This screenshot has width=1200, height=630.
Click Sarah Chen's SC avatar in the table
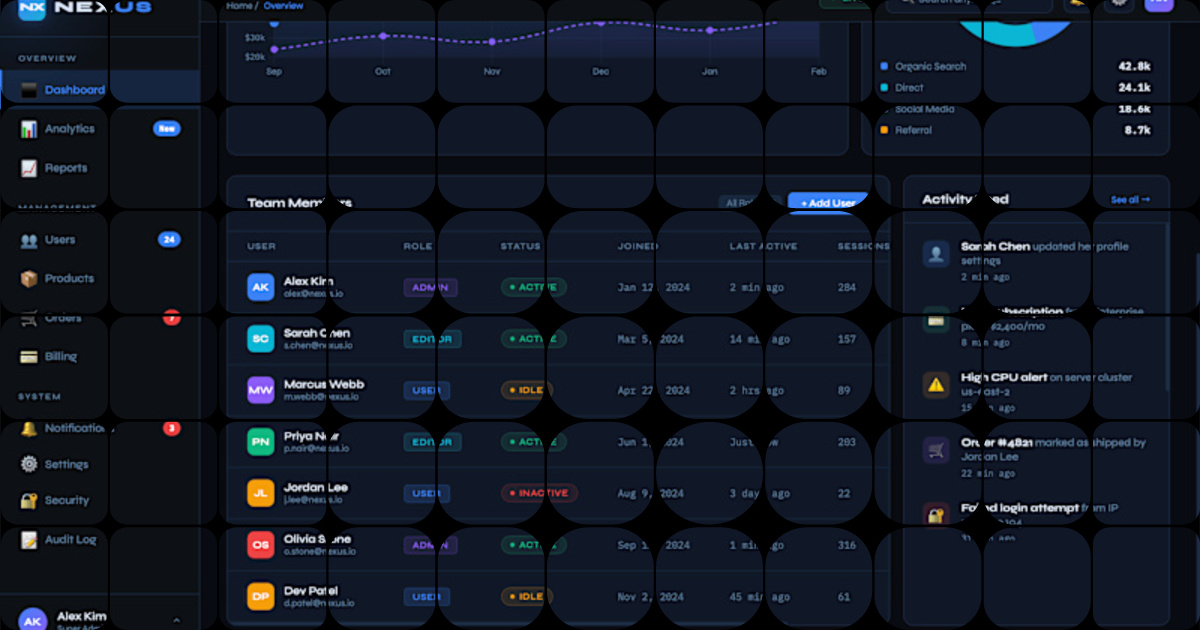[x=260, y=339]
